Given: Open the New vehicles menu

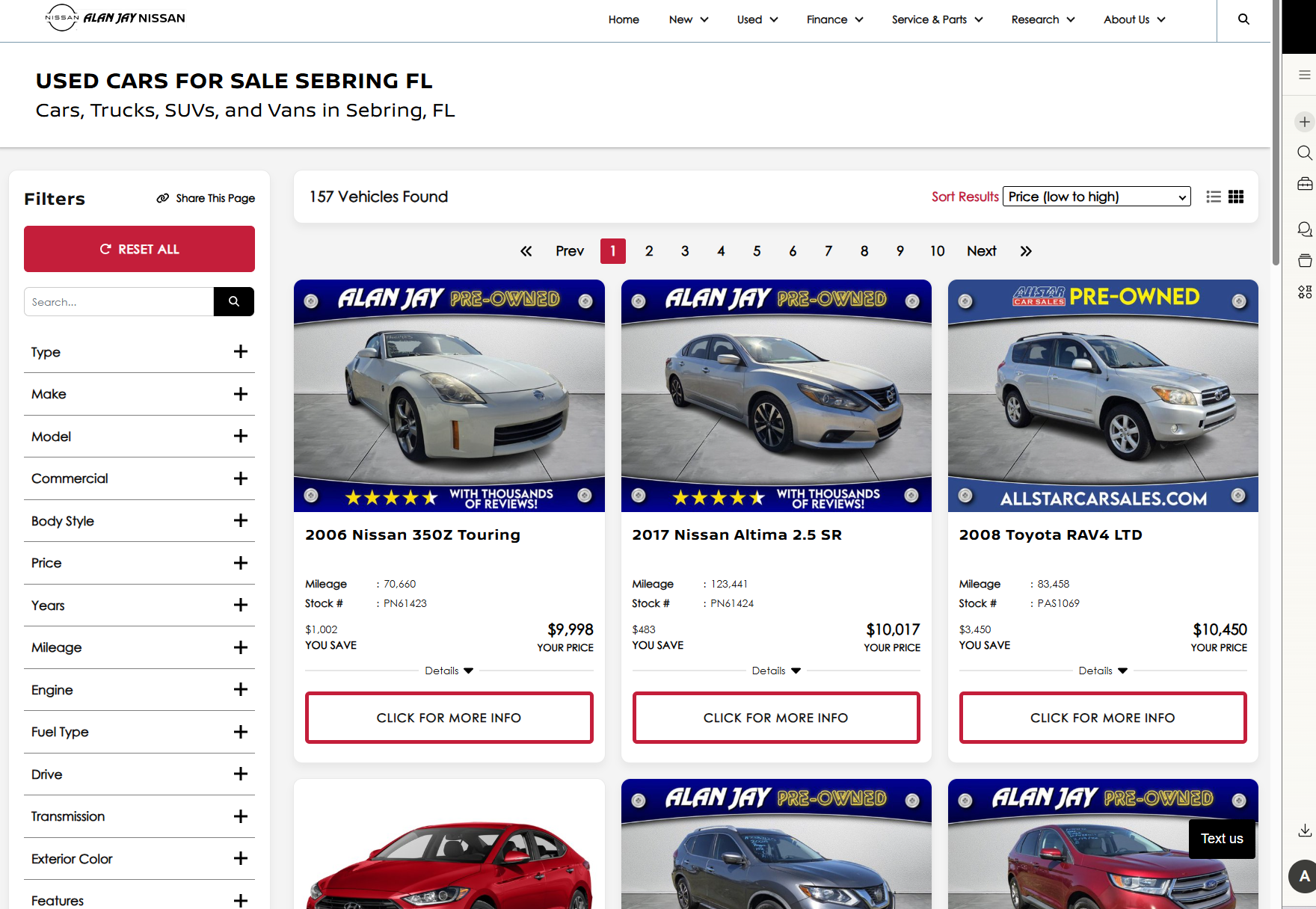Looking at the screenshot, I should coord(689,19).
